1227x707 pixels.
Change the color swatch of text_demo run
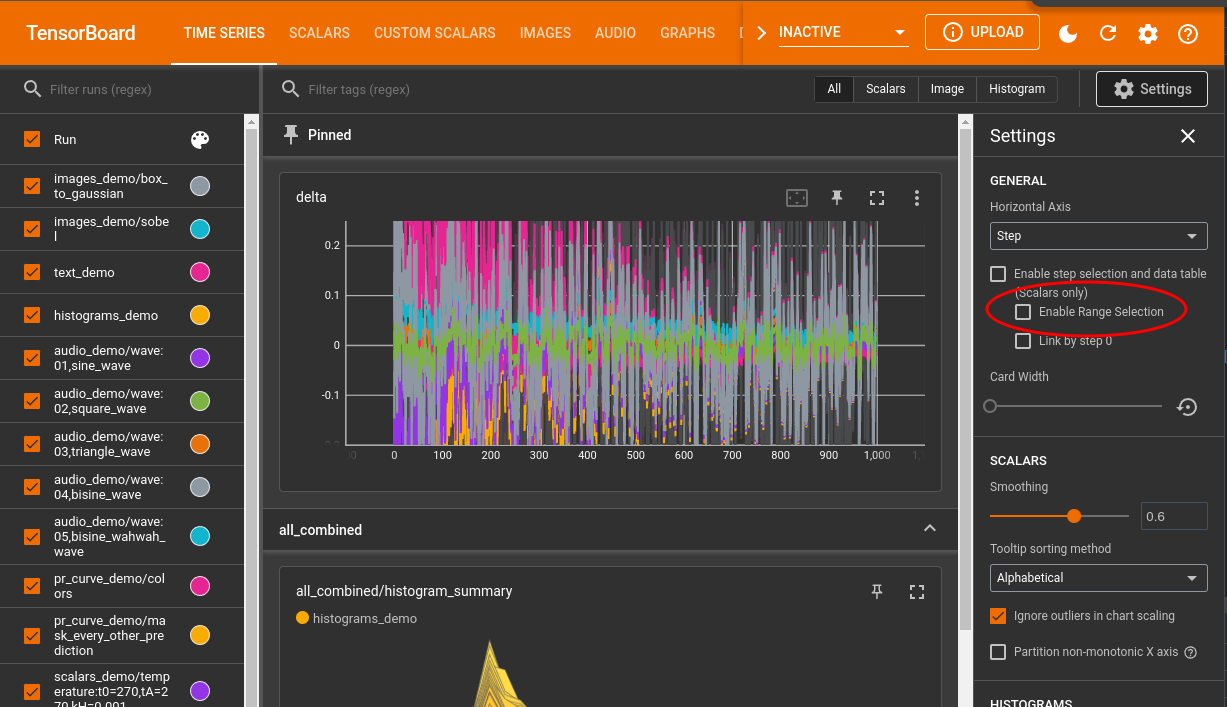pyautogui.click(x=199, y=272)
